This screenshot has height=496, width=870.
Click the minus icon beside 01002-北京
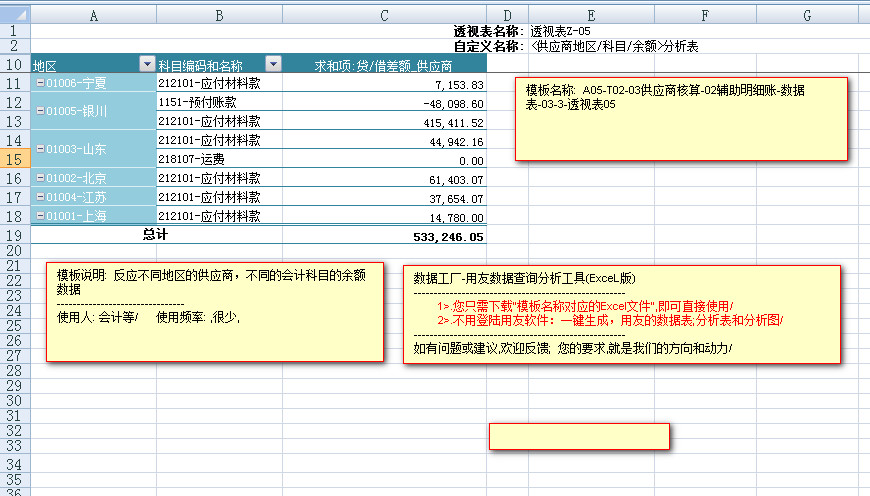tap(40, 179)
